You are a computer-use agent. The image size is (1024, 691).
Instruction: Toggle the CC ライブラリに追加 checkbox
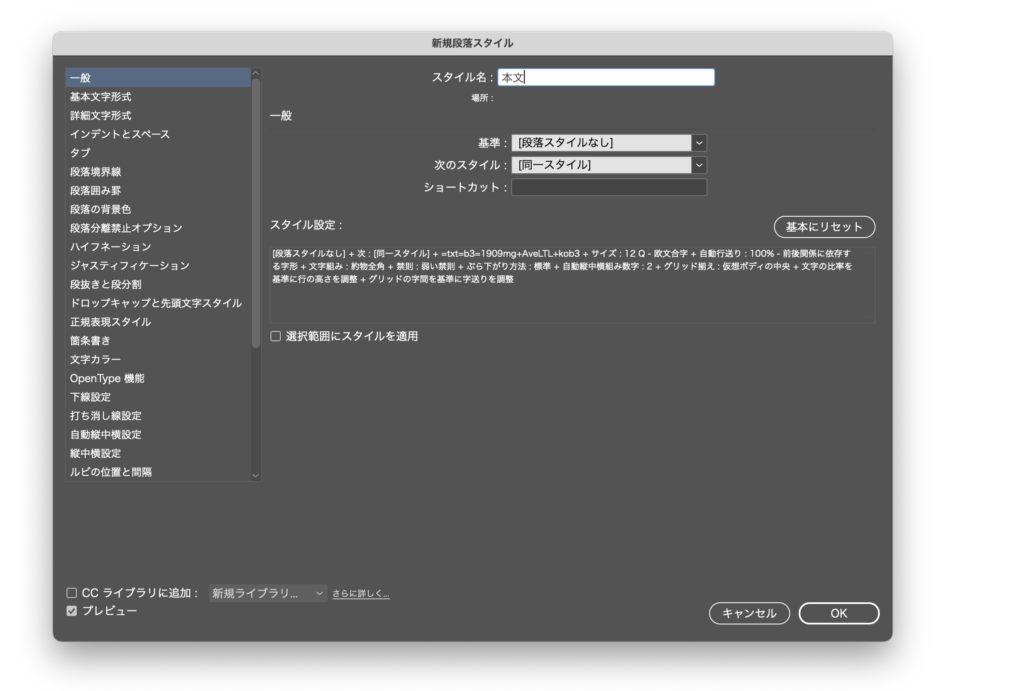point(72,593)
